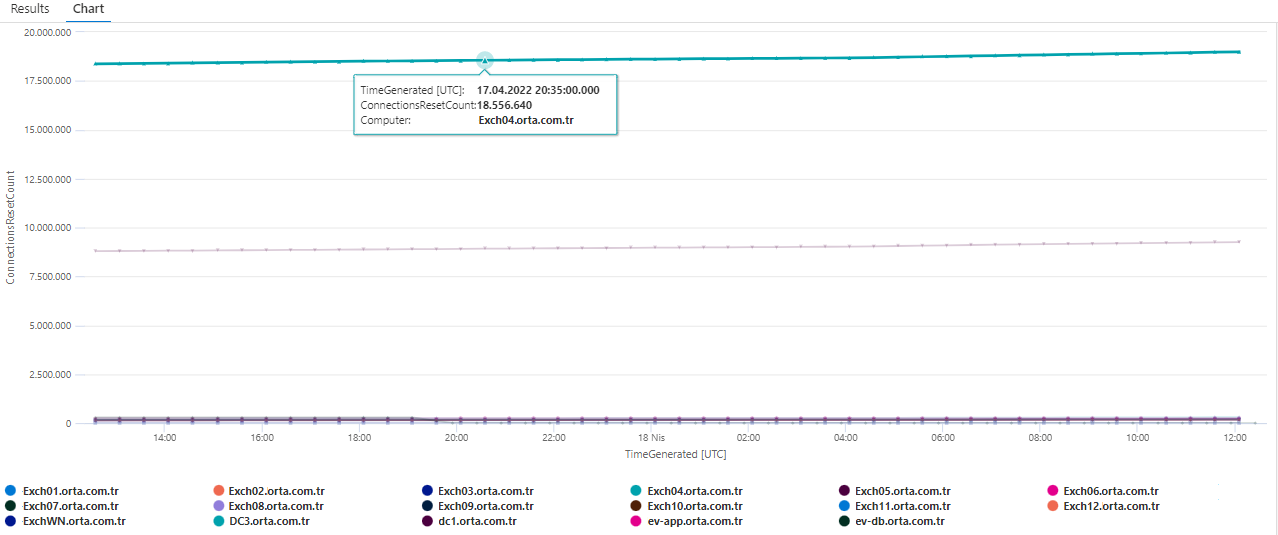Click the 18.556.640 value in the tooltip
This screenshot has width=1278, height=535.
click(x=504, y=105)
